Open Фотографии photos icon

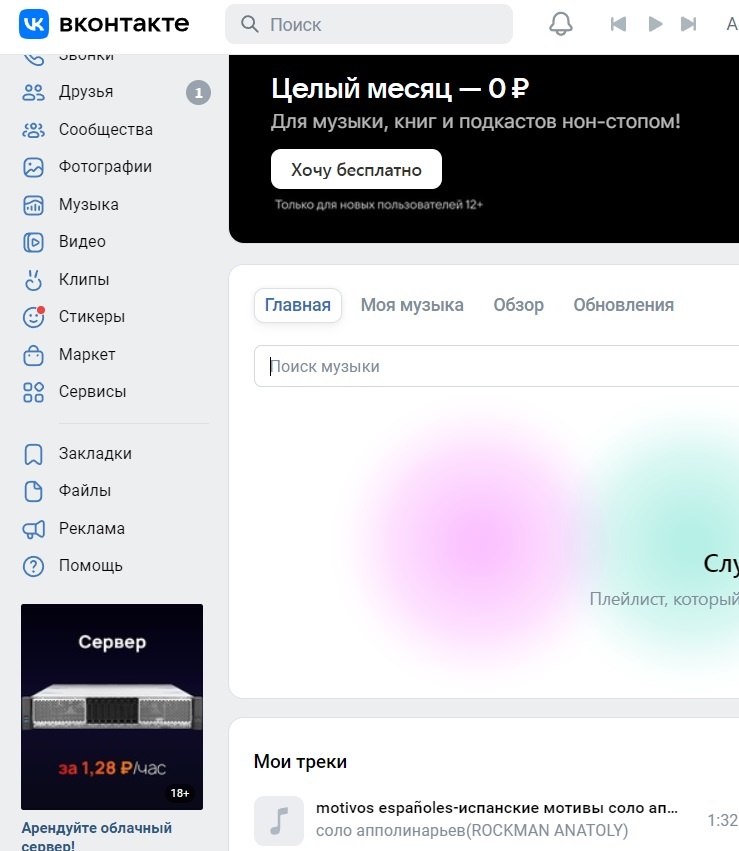tap(34, 167)
